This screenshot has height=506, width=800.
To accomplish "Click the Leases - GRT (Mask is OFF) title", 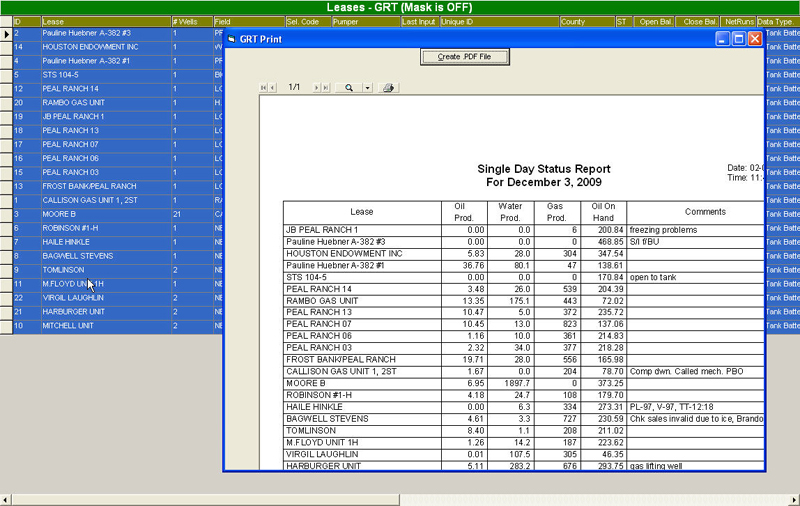I will (399, 8).
